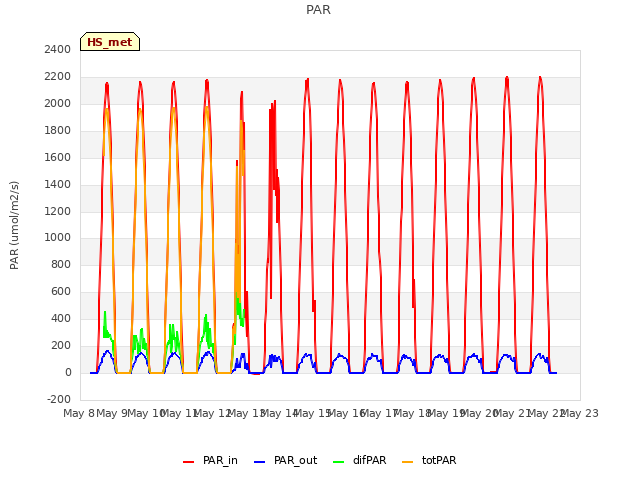Click the 2200 y-axis tick label
This screenshot has width=640, height=480.
(x=58, y=76)
